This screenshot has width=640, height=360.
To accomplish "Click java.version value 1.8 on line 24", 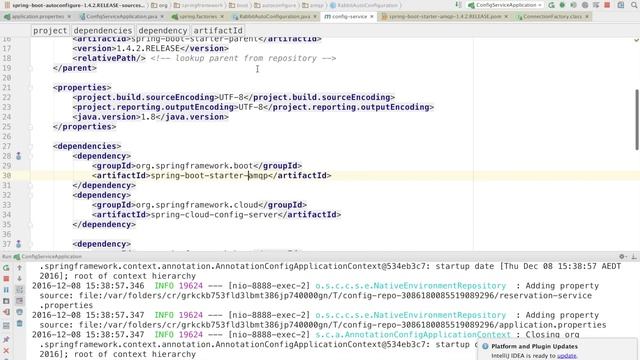I will coord(148,117).
